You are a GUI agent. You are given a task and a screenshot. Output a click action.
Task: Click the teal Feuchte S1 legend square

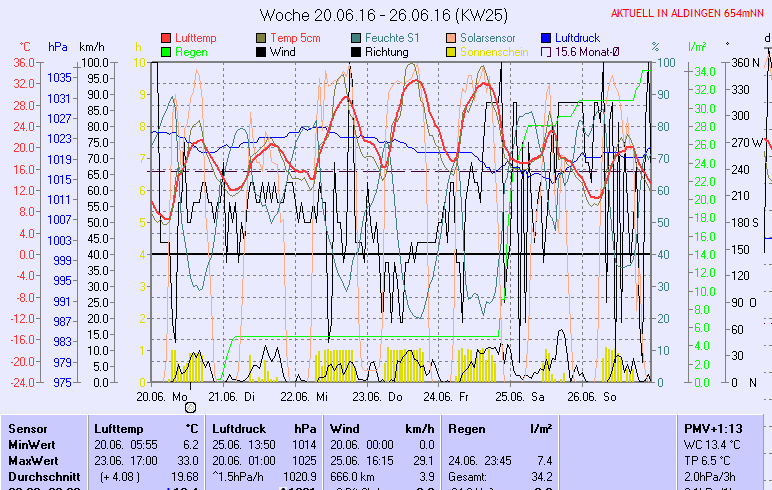[357, 38]
